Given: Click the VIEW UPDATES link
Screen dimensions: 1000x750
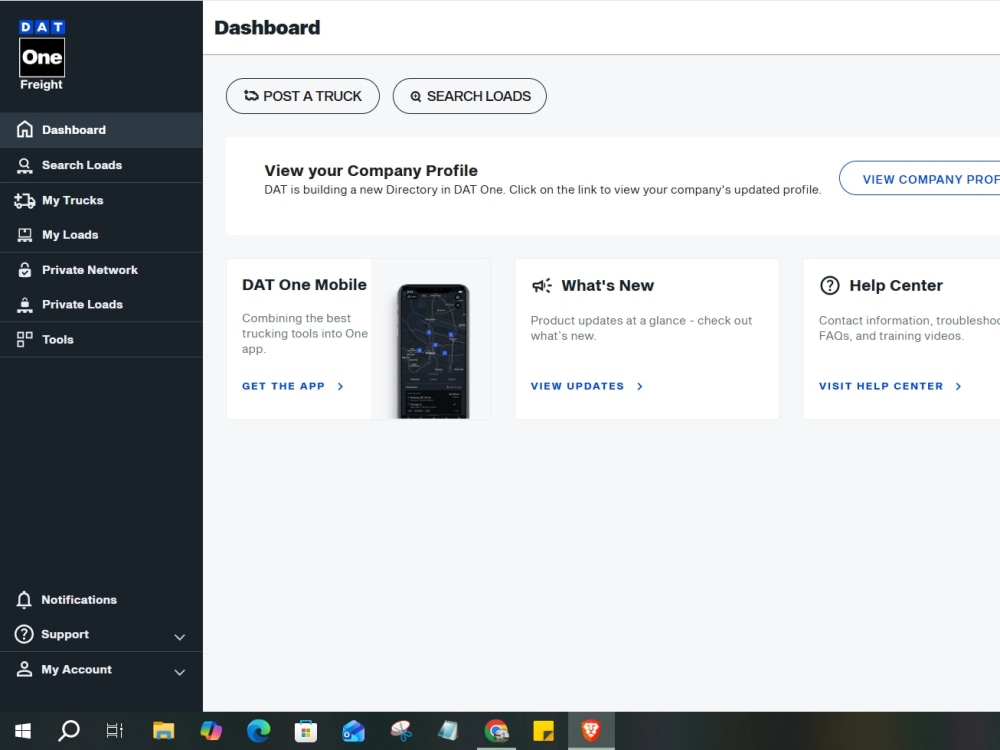Looking at the screenshot, I should click(587, 386).
